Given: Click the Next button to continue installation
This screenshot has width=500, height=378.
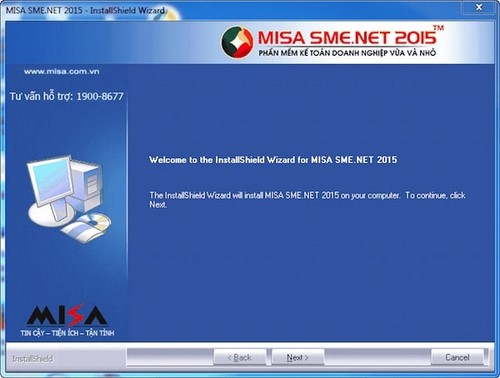Looking at the screenshot, I should [x=298, y=357].
